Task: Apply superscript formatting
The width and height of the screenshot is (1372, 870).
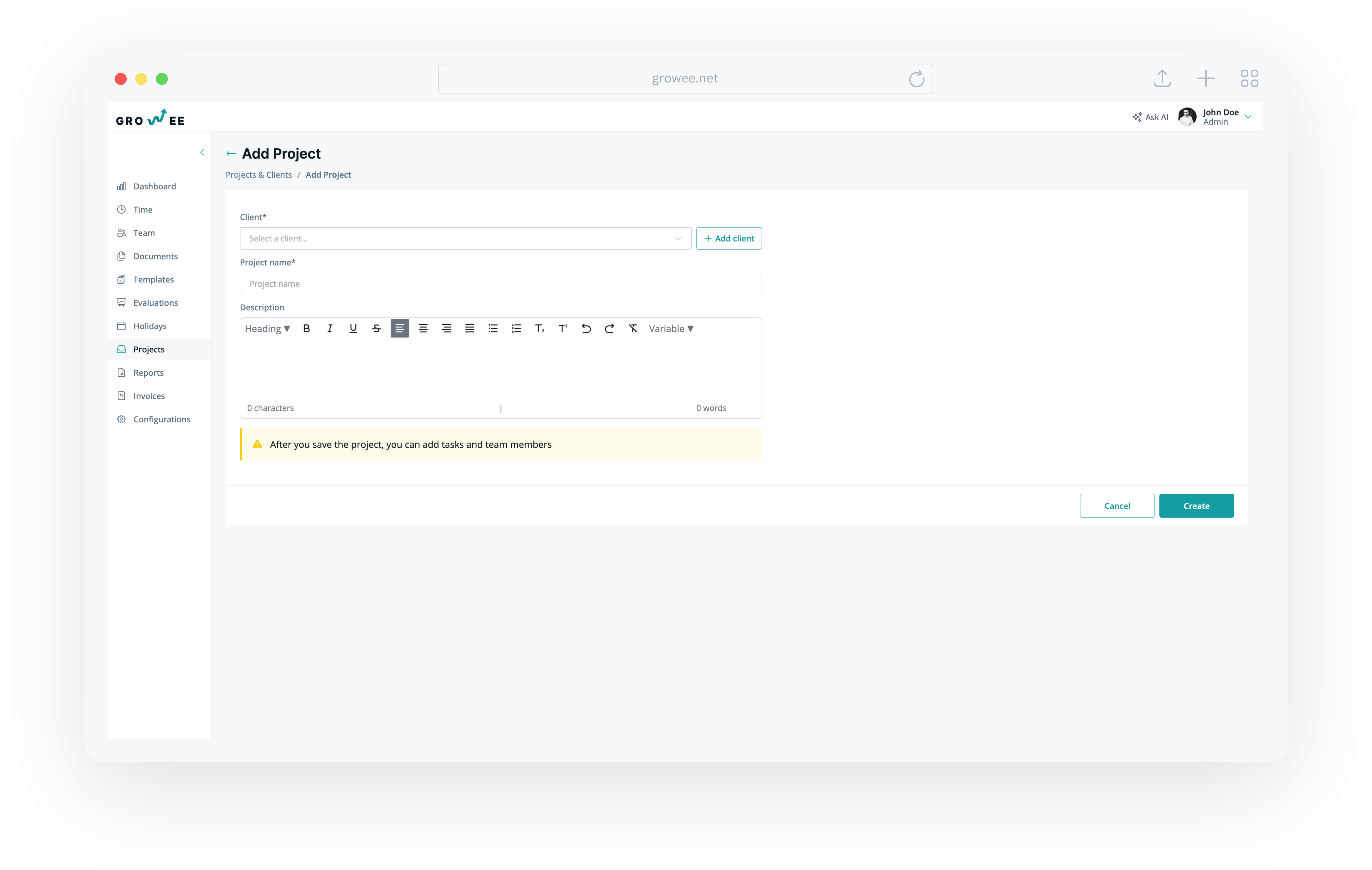Action: coord(564,329)
